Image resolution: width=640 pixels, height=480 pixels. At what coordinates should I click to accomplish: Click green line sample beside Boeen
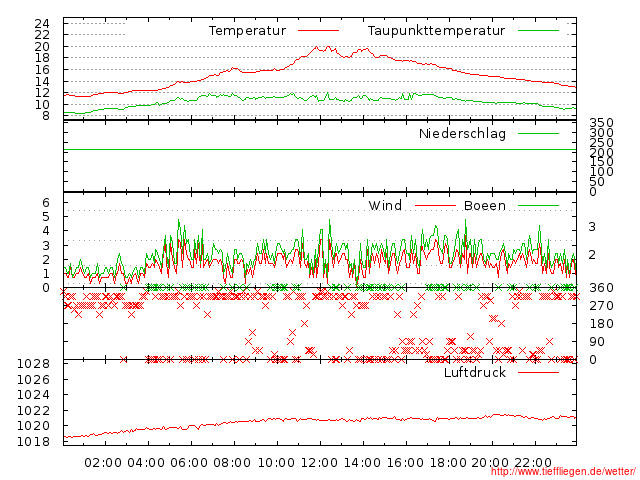pos(538,206)
